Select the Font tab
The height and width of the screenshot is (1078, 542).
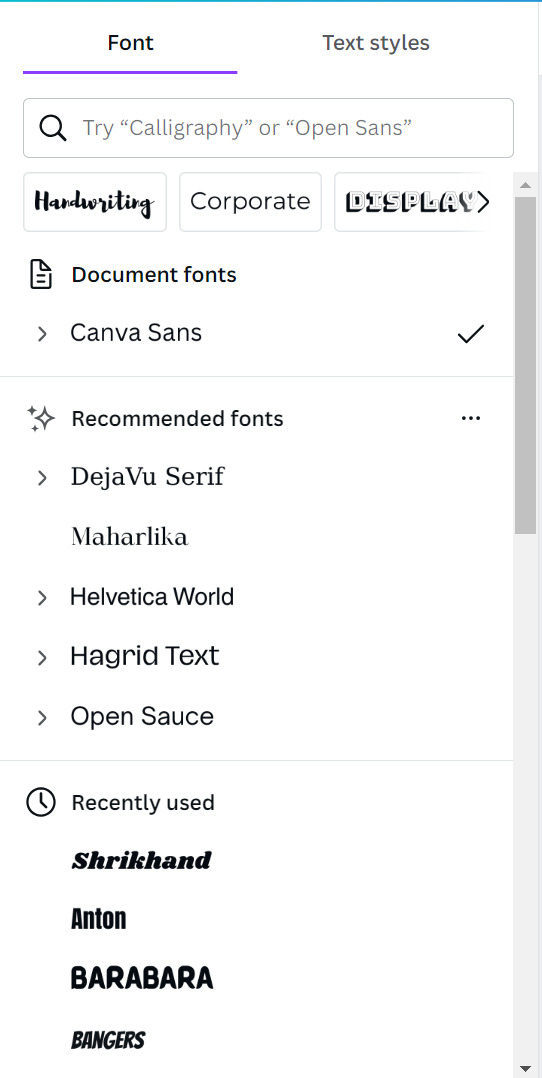coord(130,43)
